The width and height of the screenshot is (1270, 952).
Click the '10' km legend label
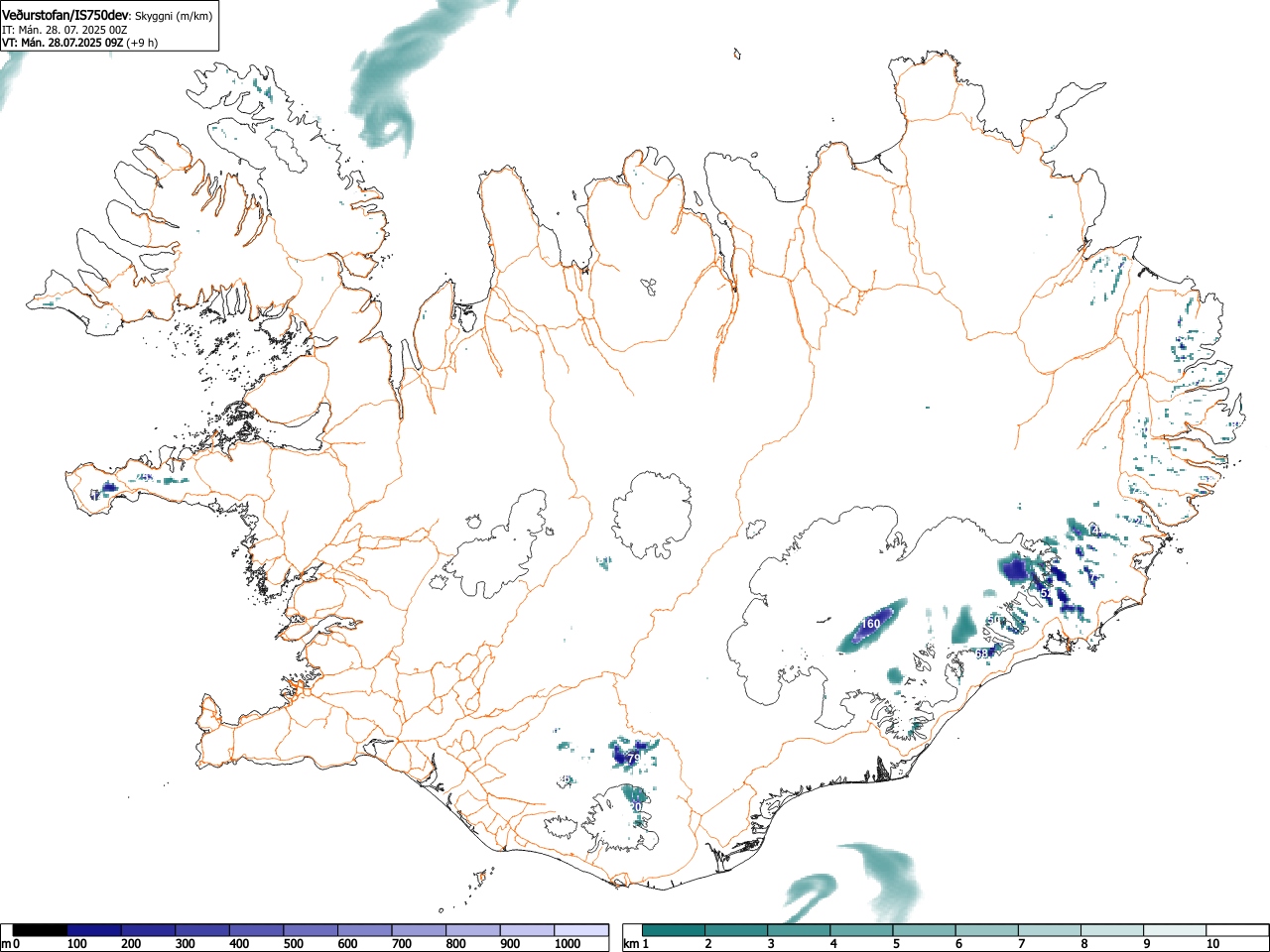(x=1211, y=944)
